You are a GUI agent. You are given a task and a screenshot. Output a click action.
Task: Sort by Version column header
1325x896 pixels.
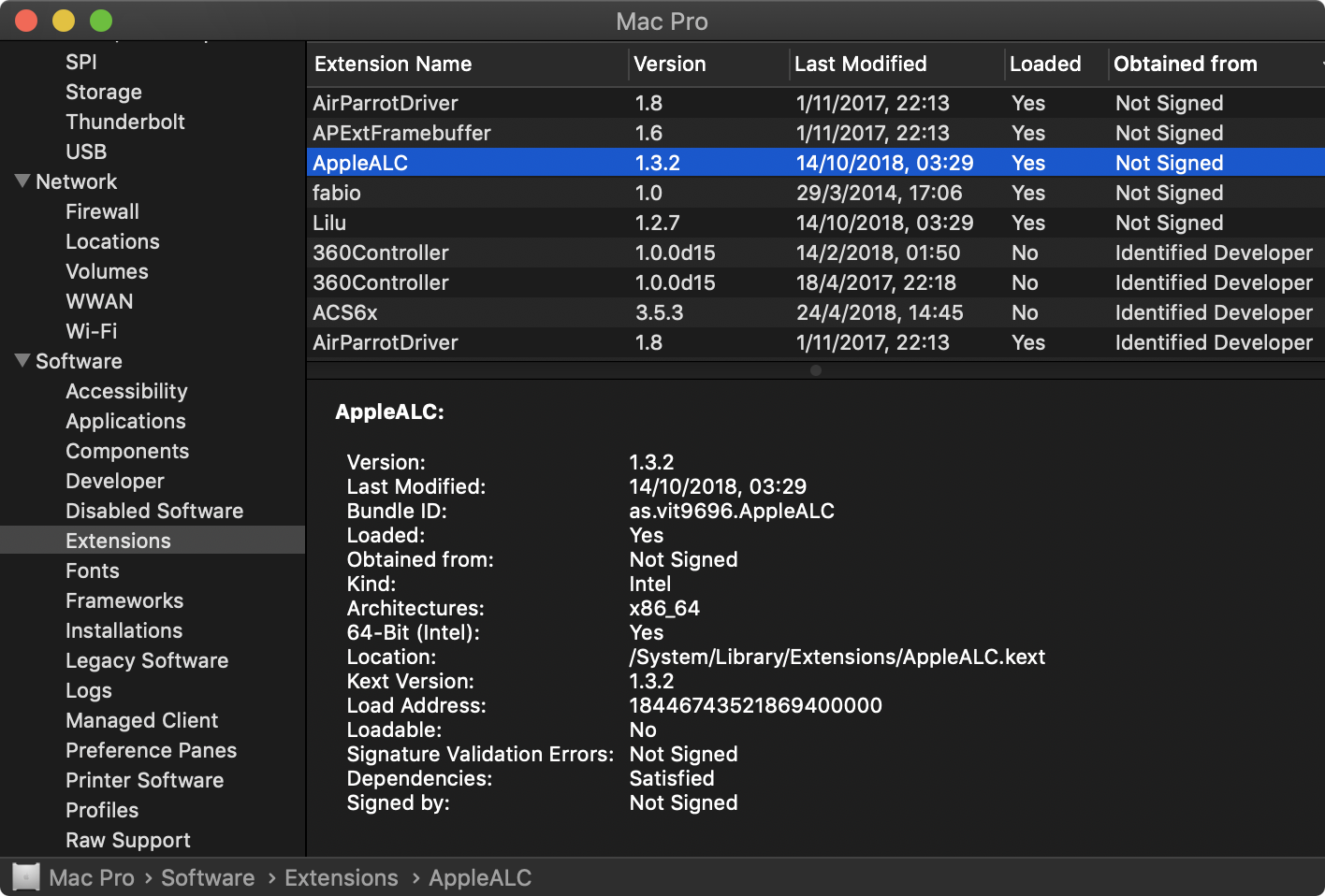pos(708,64)
